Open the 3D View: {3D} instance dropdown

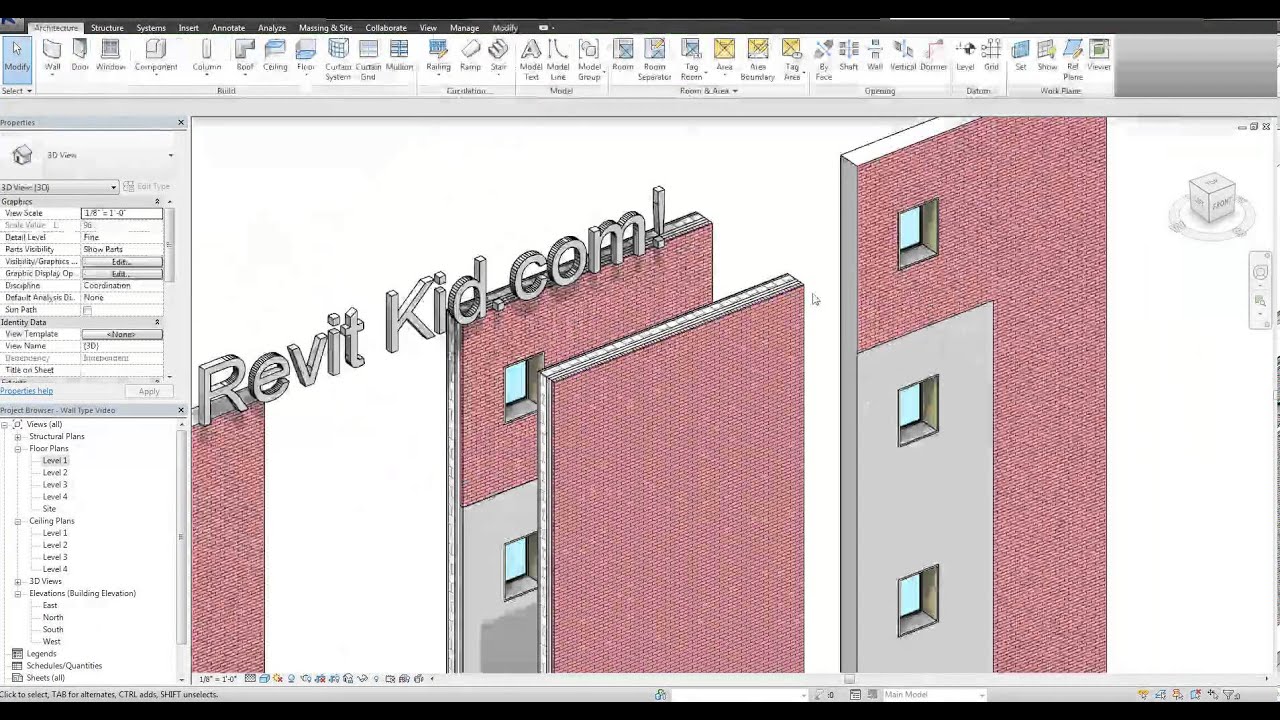tap(59, 187)
